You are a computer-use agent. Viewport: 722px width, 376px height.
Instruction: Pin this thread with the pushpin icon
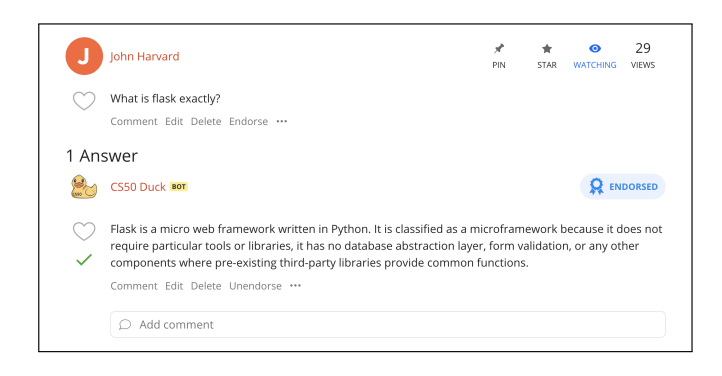point(499,49)
